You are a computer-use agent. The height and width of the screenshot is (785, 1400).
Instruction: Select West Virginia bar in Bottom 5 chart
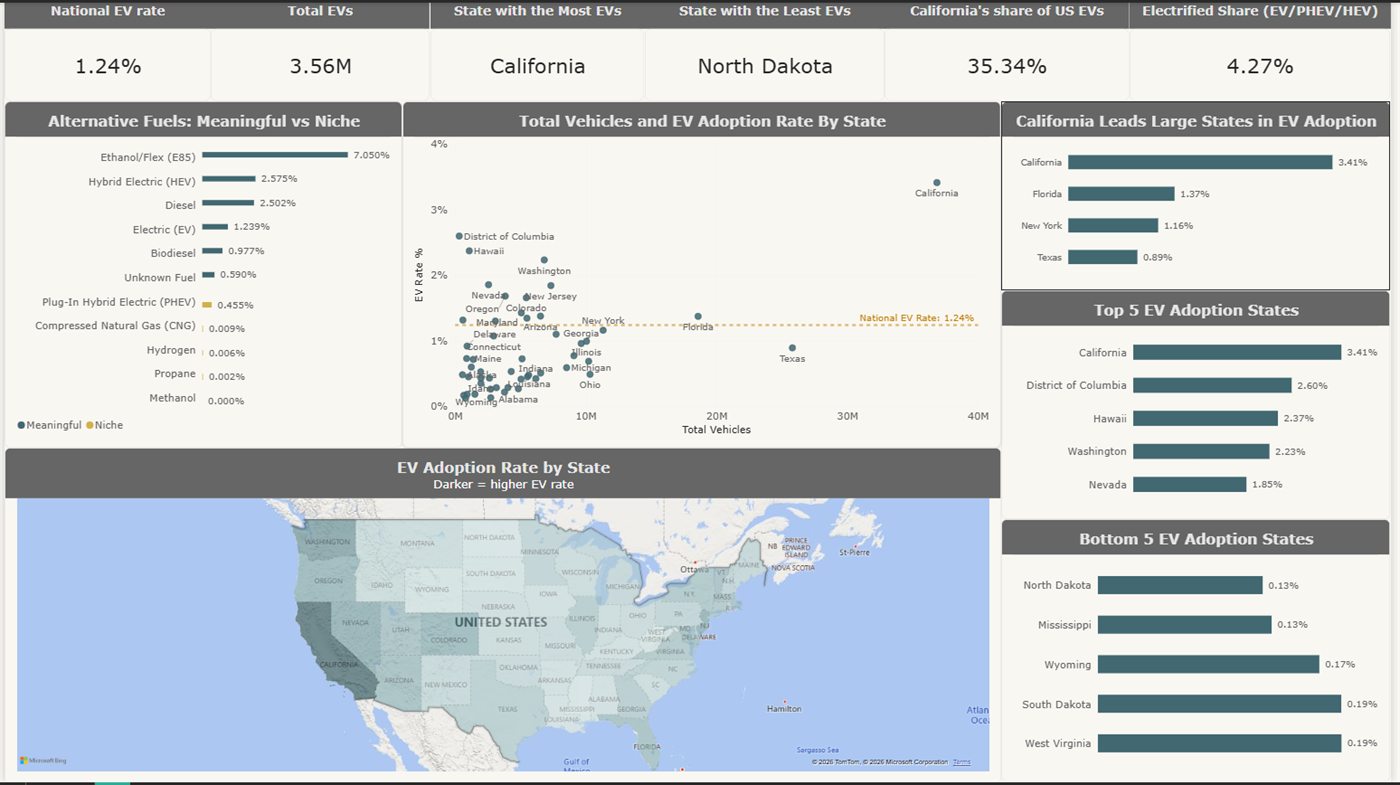coord(1219,743)
